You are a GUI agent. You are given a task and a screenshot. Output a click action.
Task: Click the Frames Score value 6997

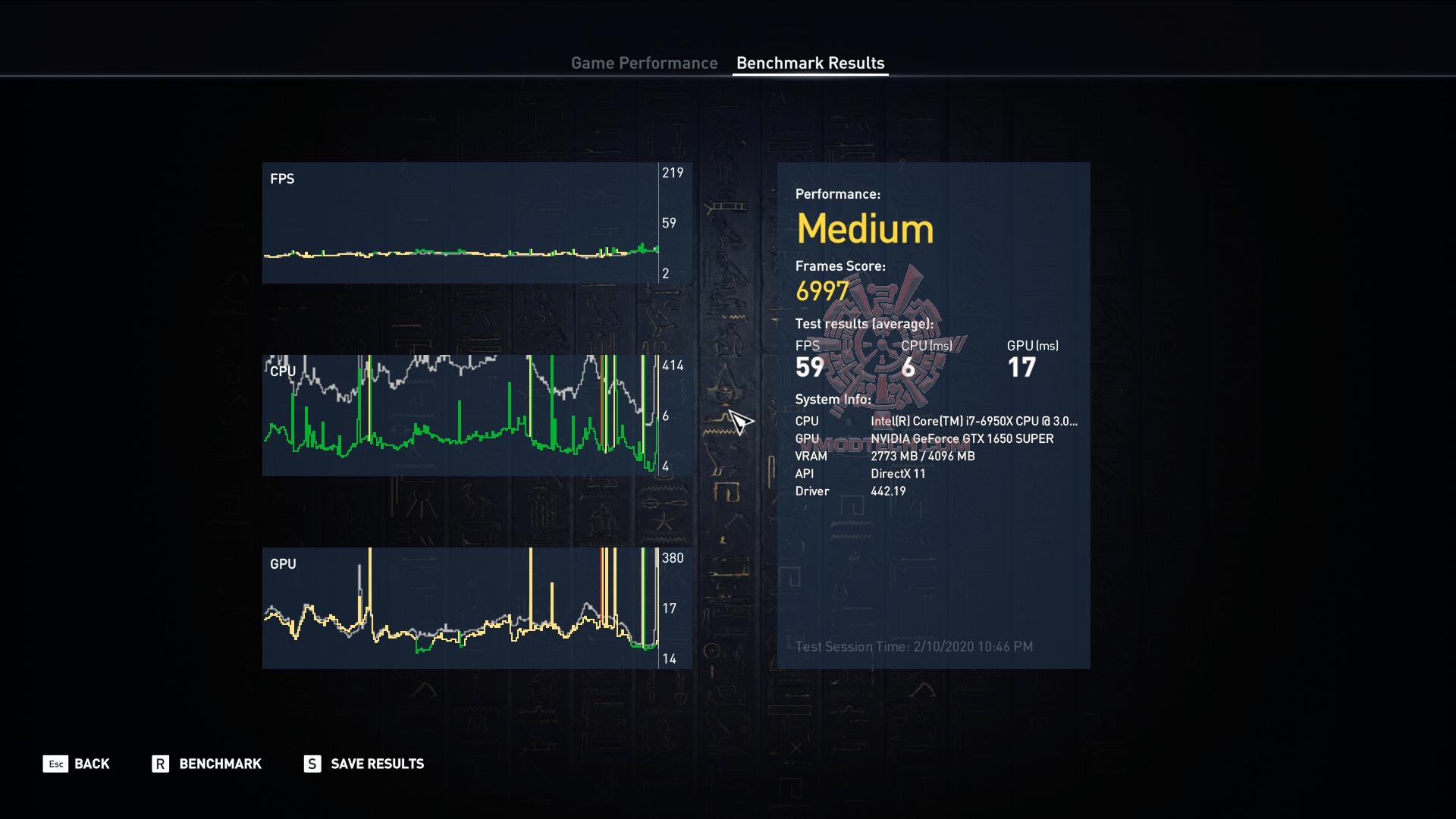[x=822, y=291]
